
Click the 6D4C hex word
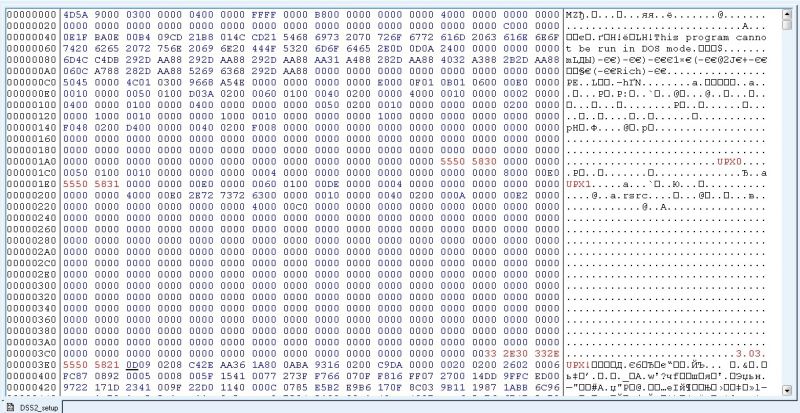coord(76,60)
